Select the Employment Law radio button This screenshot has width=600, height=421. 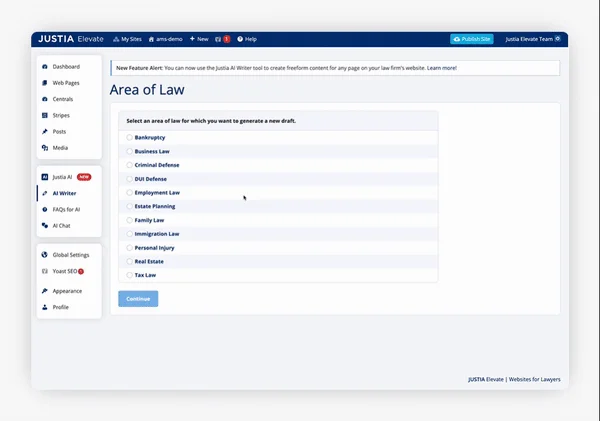click(129, 193)
